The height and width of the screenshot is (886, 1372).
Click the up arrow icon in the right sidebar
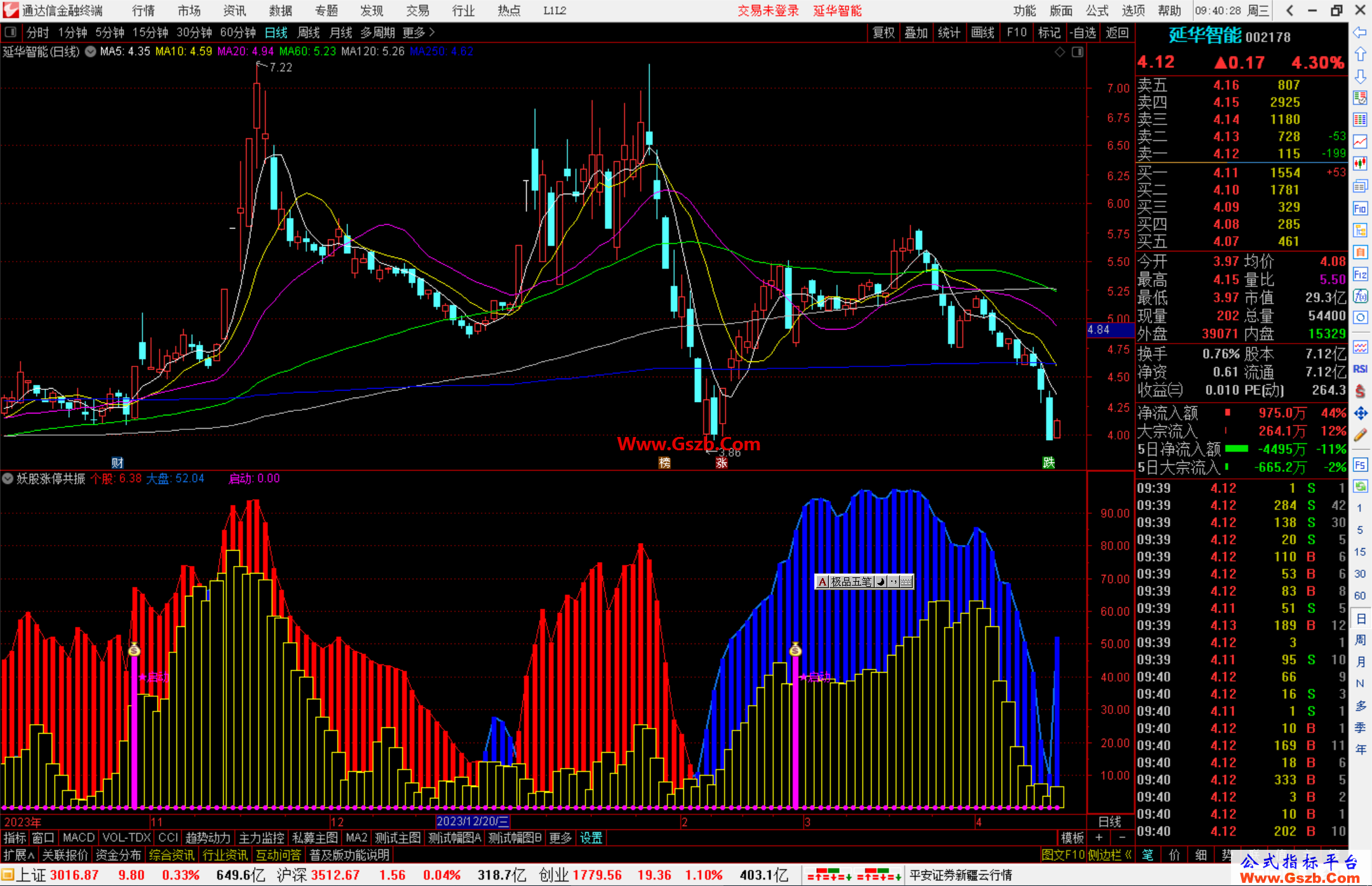click(1360, 55)
